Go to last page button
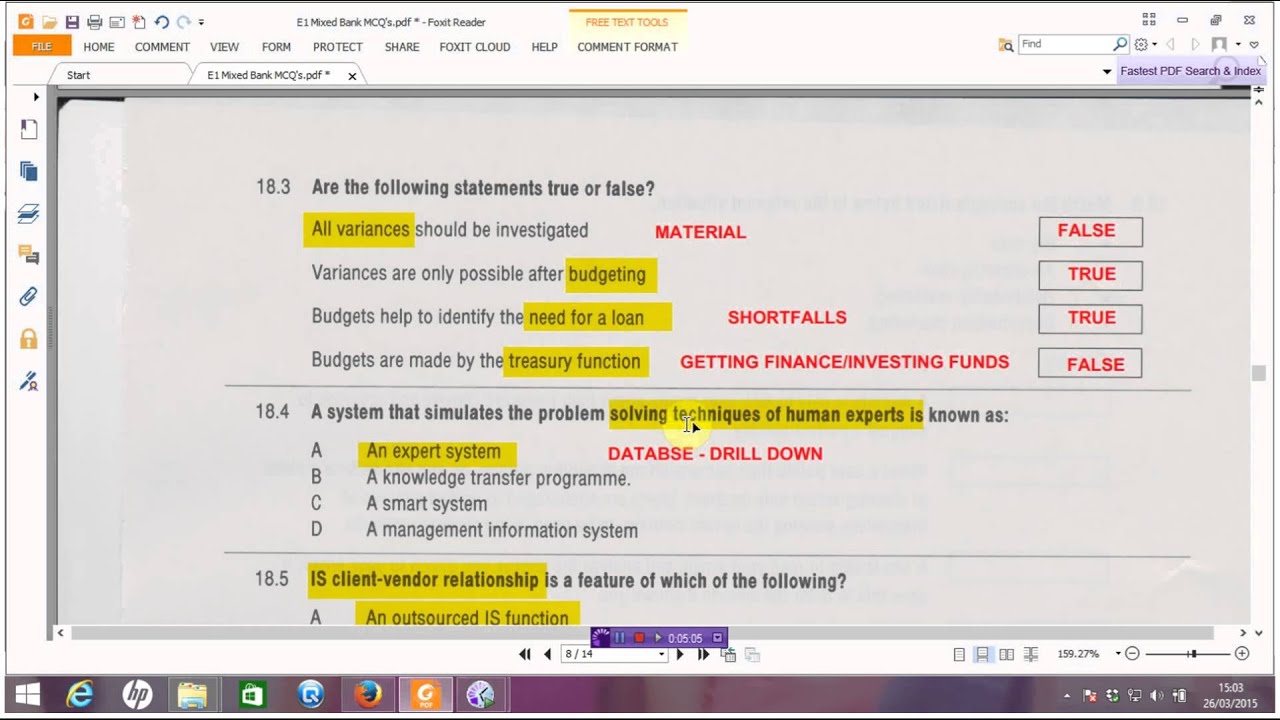 tap(703, 654)
